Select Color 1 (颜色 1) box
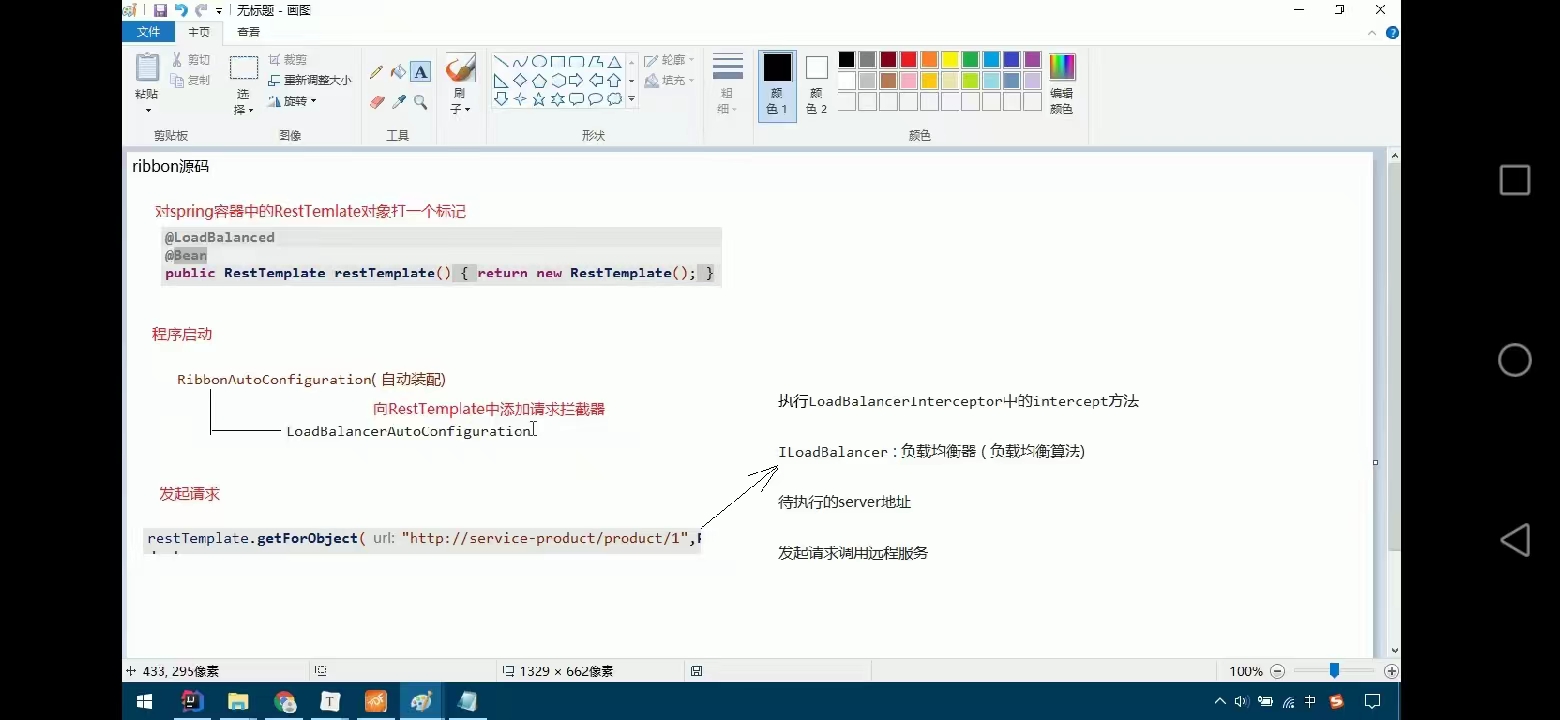 click(777, 86)
